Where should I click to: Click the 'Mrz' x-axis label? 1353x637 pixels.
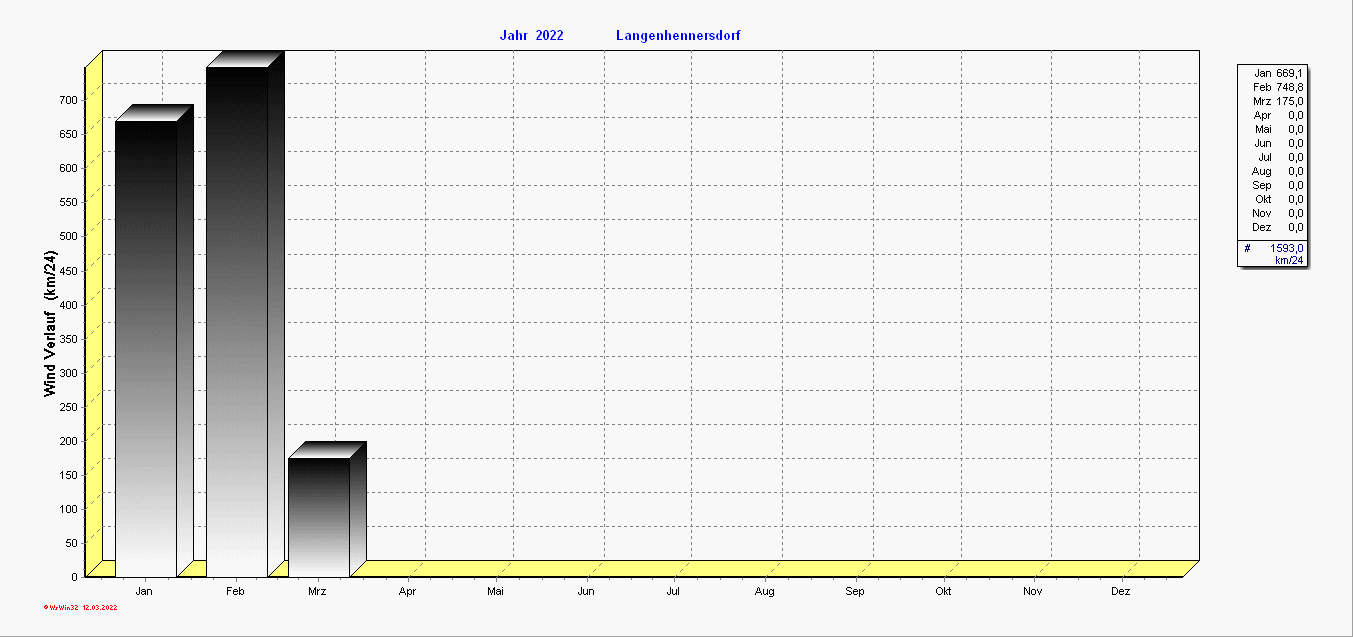pos(317,592)
